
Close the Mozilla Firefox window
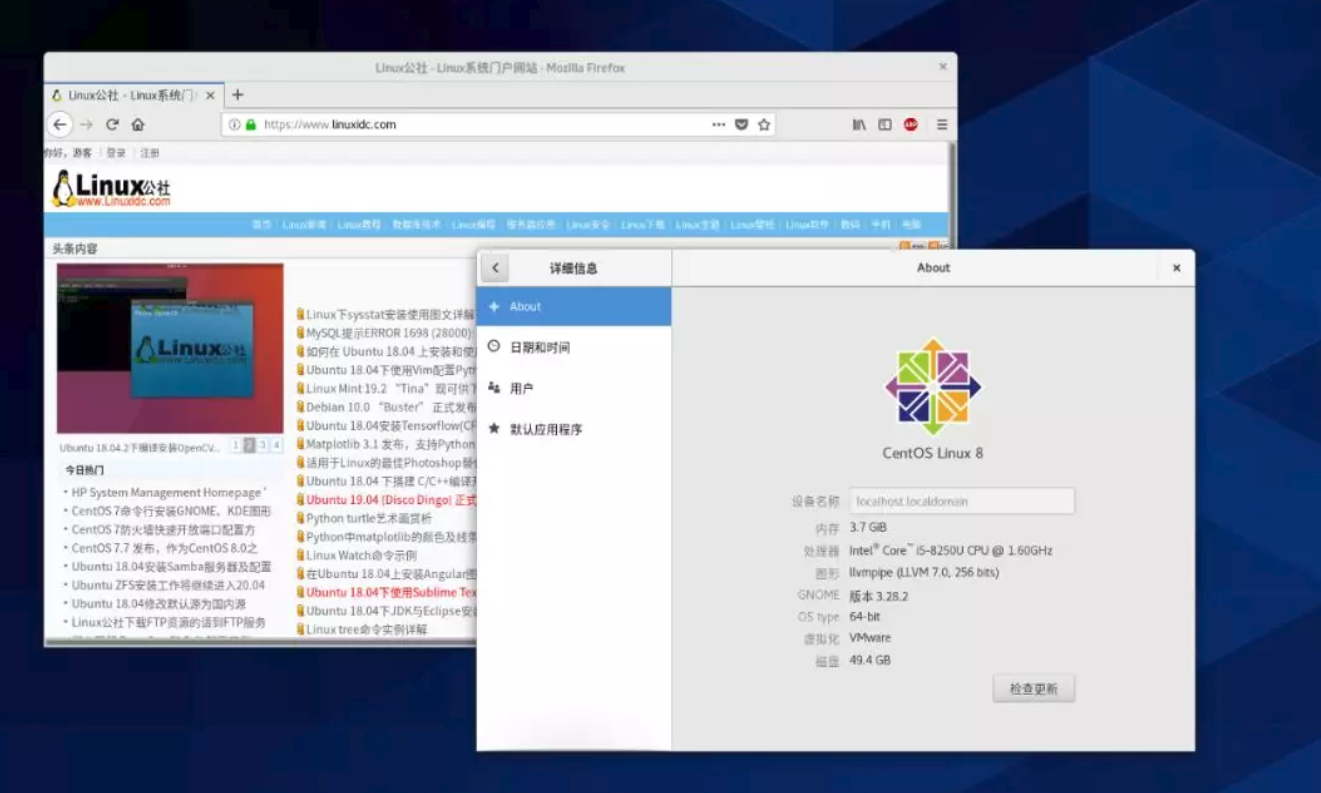943,67
